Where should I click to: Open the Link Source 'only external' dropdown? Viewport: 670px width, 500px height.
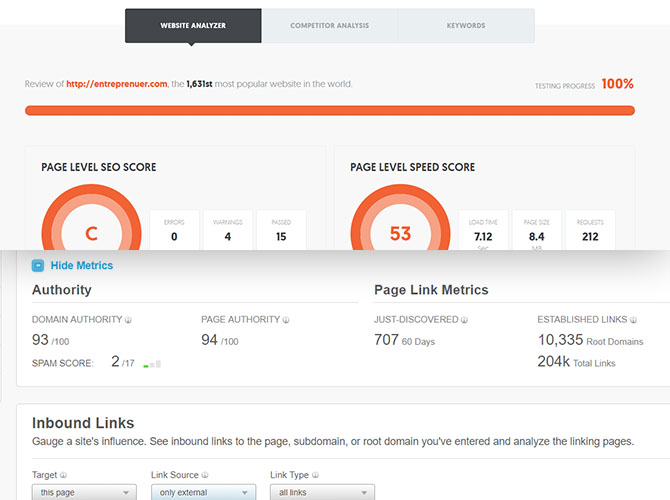(203, 492)
